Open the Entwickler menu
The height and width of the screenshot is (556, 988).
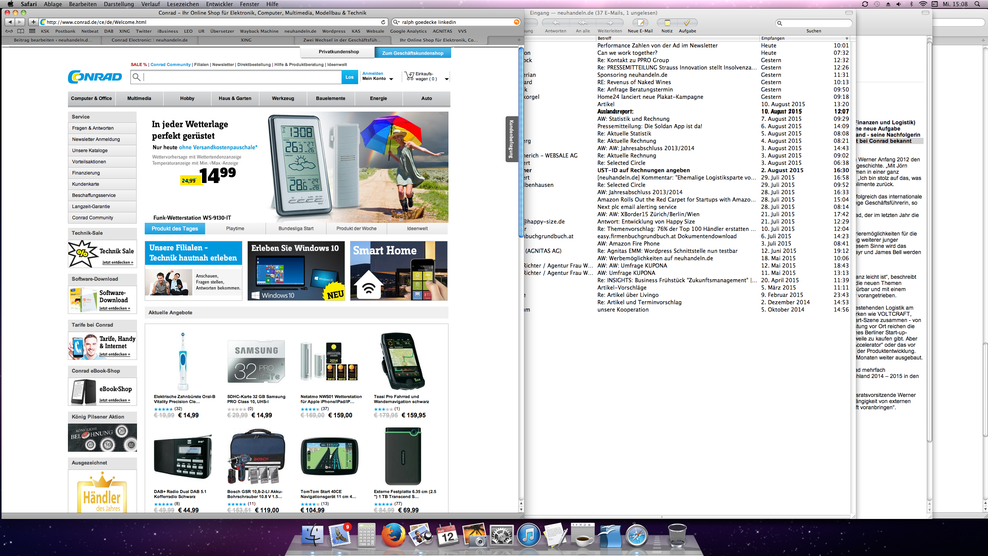click(x=219, y=4)
